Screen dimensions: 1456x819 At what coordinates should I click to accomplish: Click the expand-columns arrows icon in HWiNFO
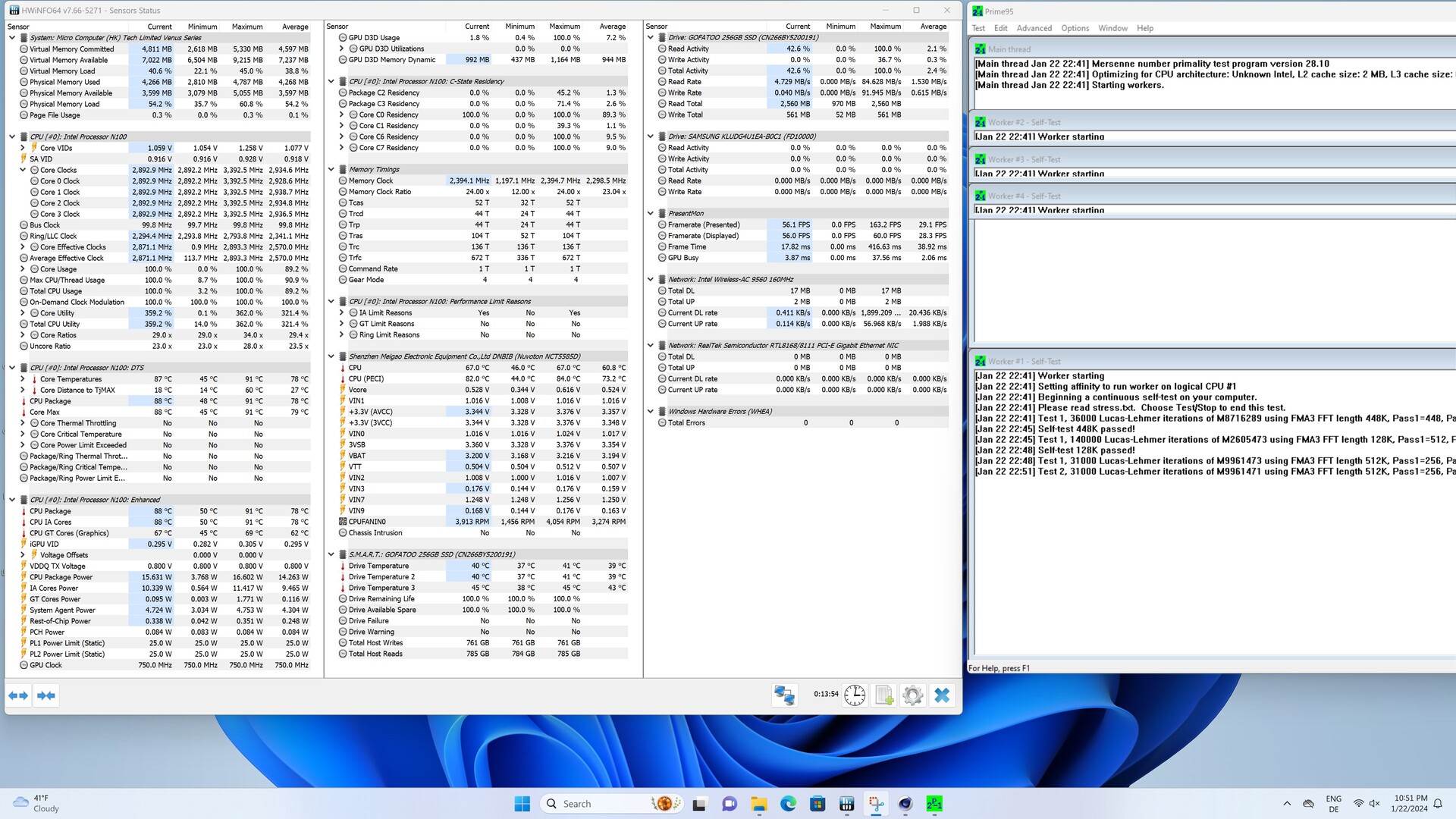click(18, 695)
